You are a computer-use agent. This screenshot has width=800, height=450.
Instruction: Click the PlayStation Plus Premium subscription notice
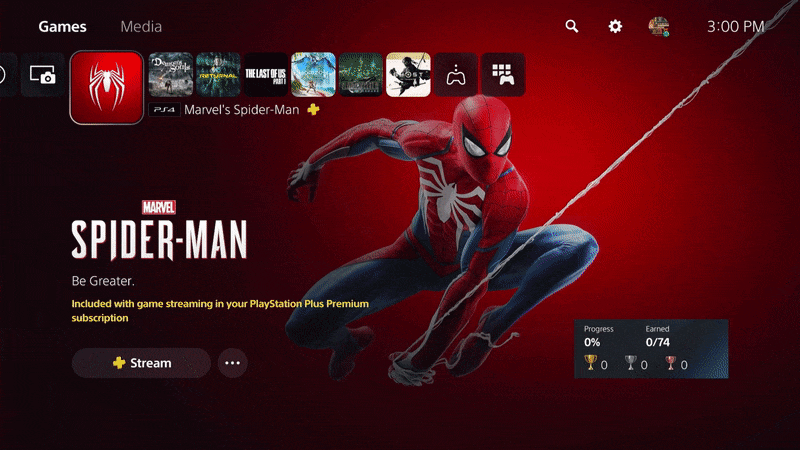[220, 311]
